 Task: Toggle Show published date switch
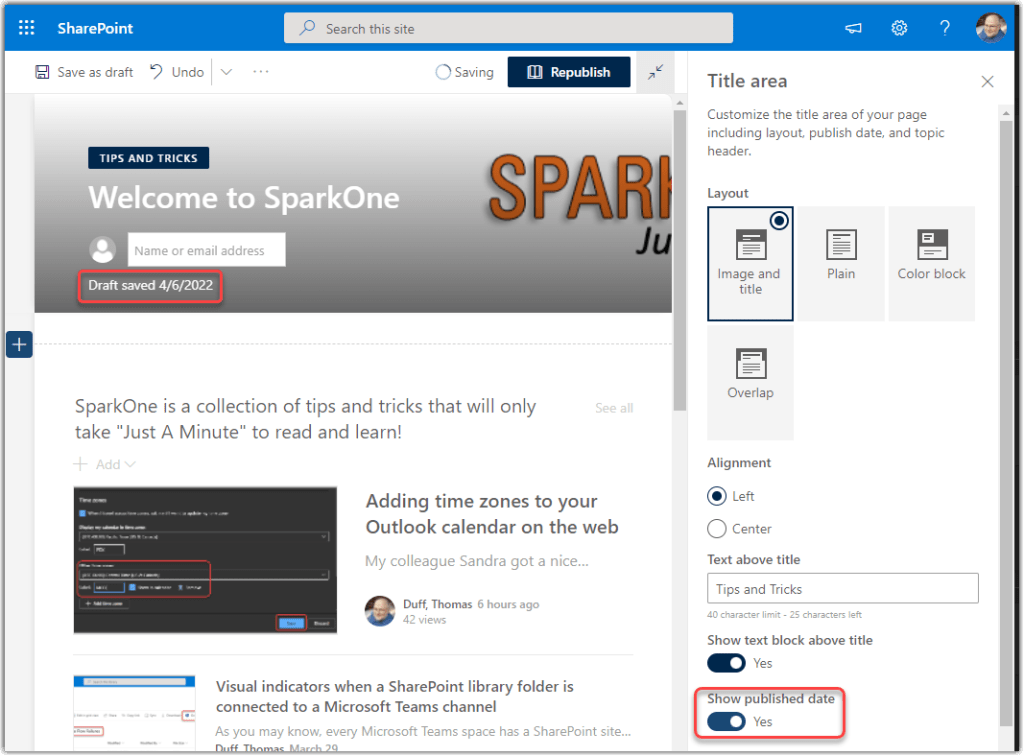[x=727, y=721]
